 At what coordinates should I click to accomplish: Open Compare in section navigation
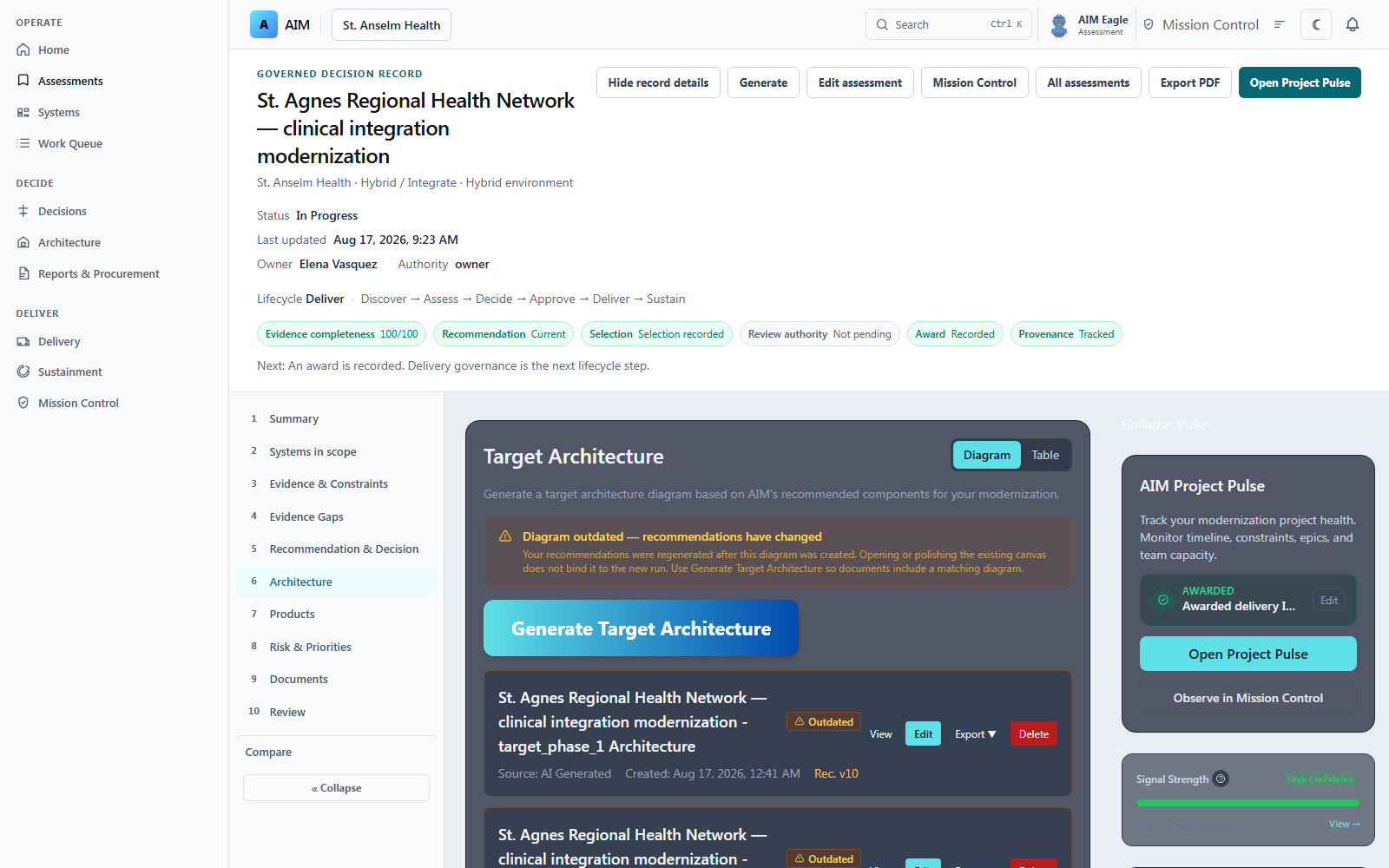click(x=268, y=753)
